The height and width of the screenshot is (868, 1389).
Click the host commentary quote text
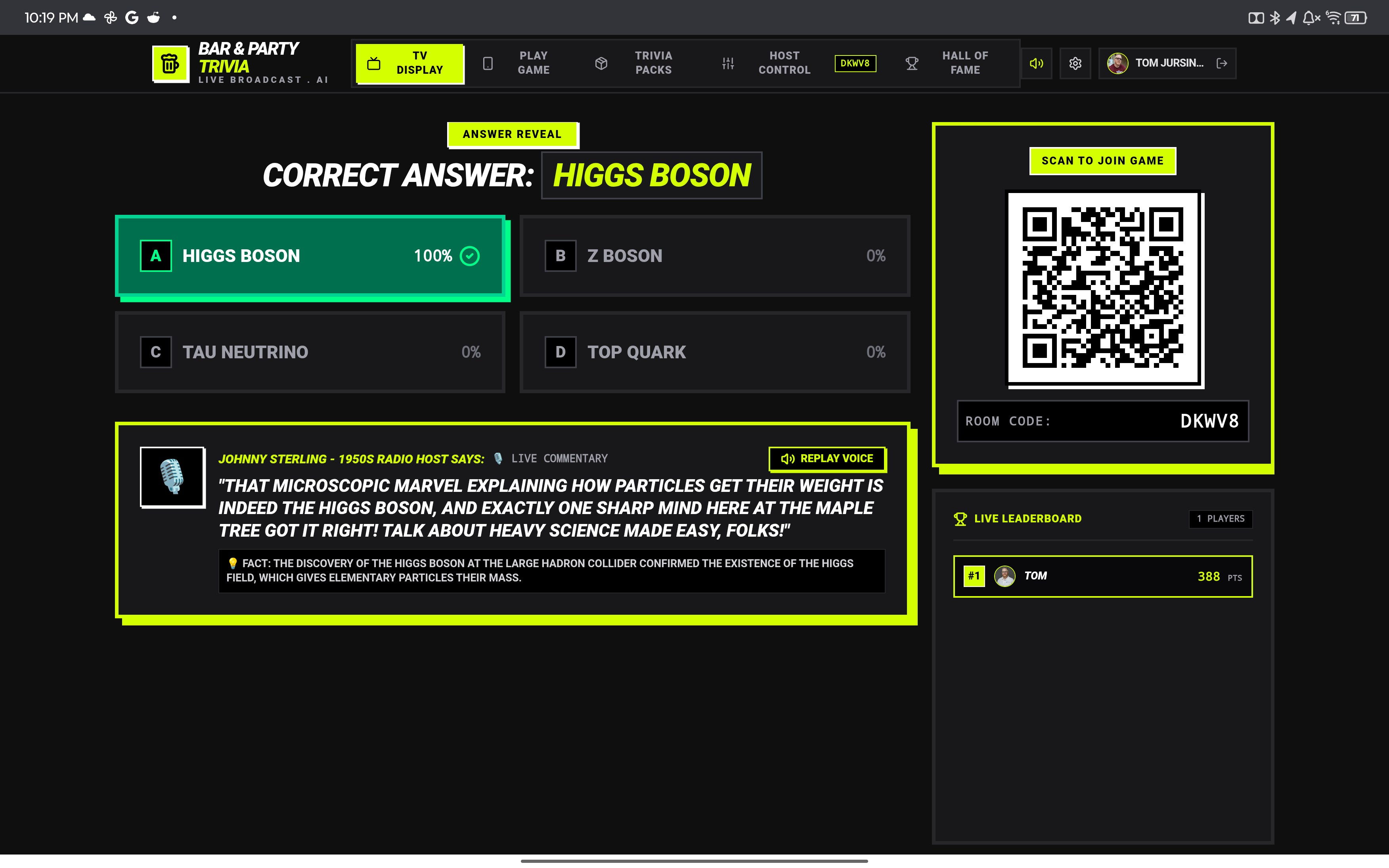point(551,508)
